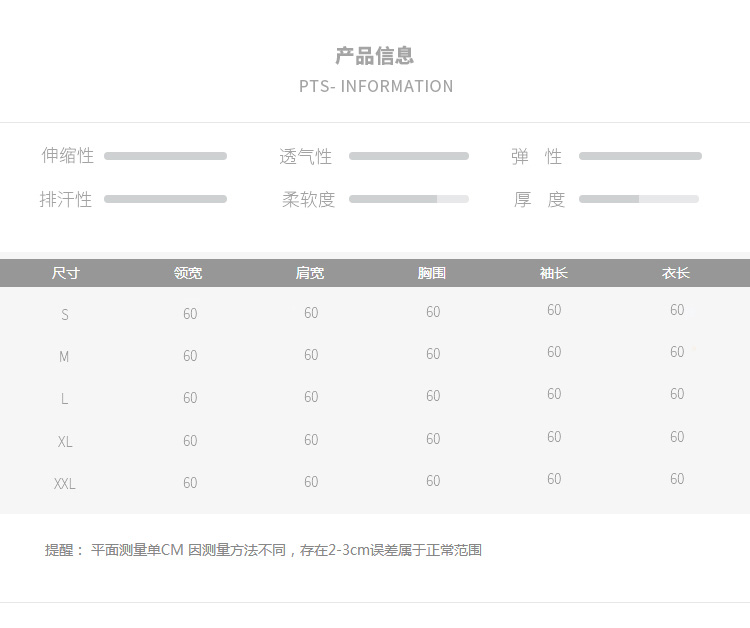
Task: Click the L size row label
Action: 64,398
